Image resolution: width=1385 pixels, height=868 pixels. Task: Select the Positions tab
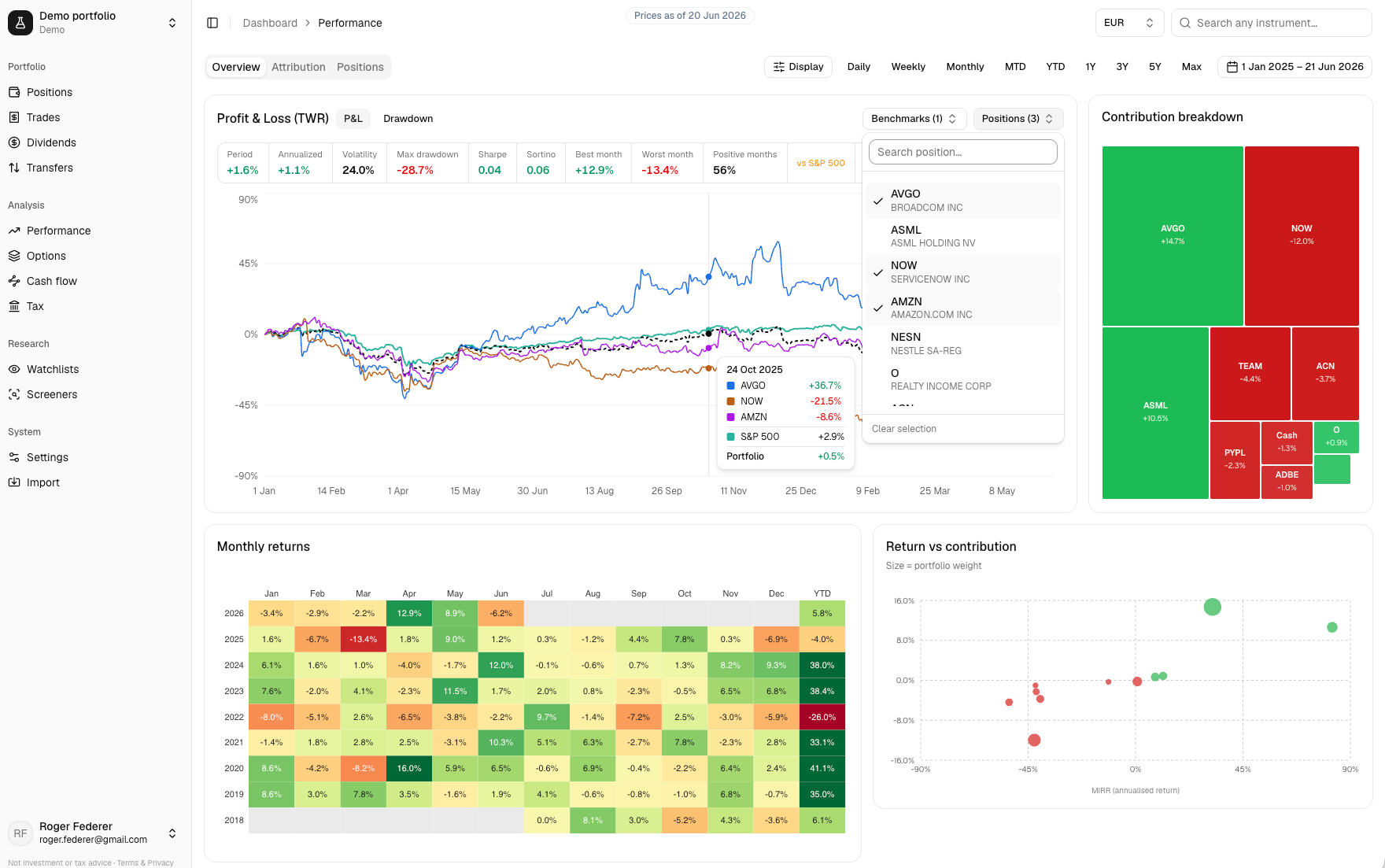[x=360, y=67]
